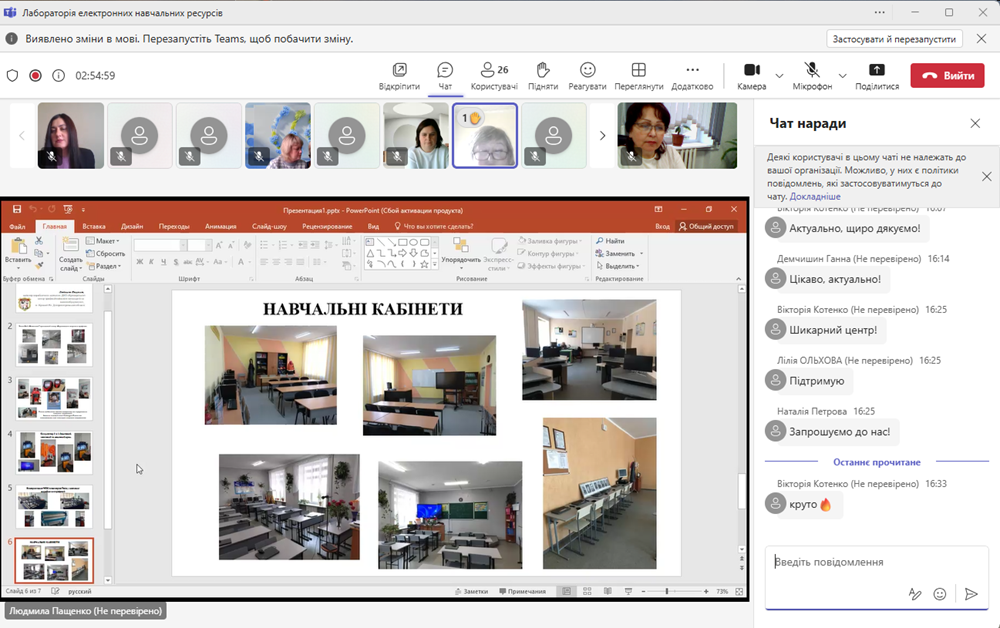Close the Чат наради panel
Image resolution: width=1000 pixels, height=628 pixels.
pyautogui.click(x=975, y=123)
